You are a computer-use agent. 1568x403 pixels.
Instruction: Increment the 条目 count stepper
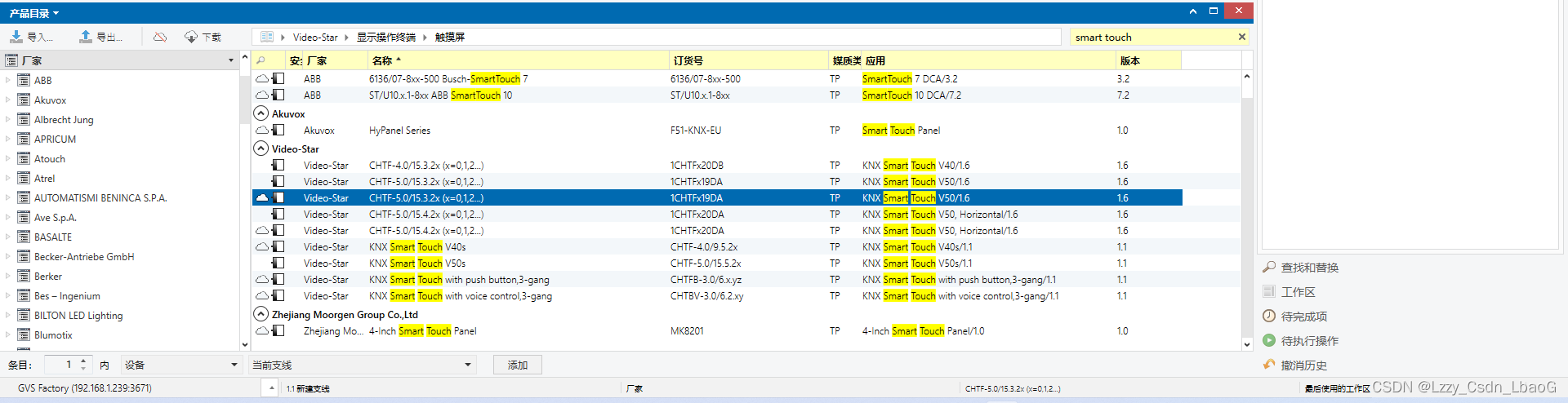[x=83, y=361]
